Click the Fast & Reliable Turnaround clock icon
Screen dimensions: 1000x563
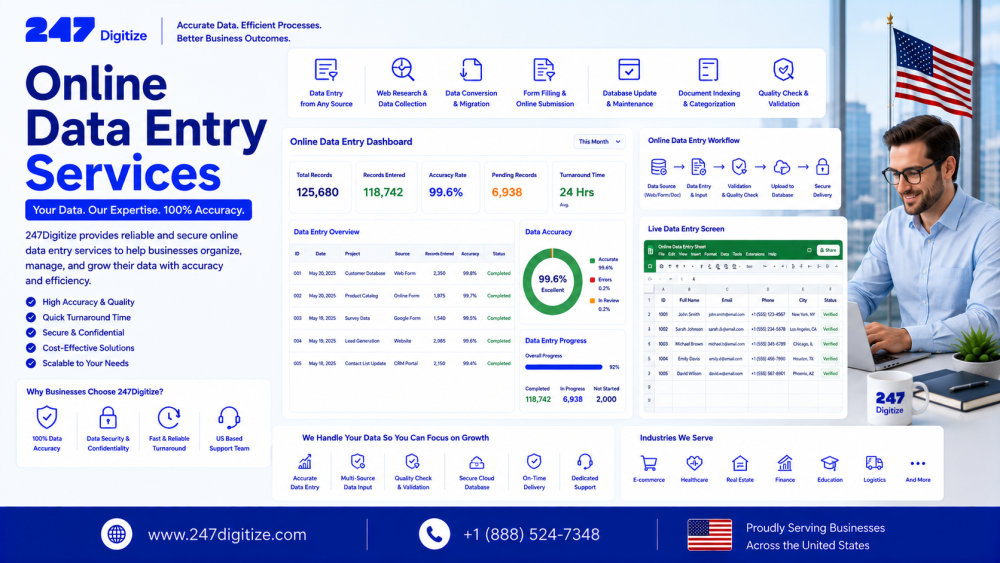click(168, 418)
